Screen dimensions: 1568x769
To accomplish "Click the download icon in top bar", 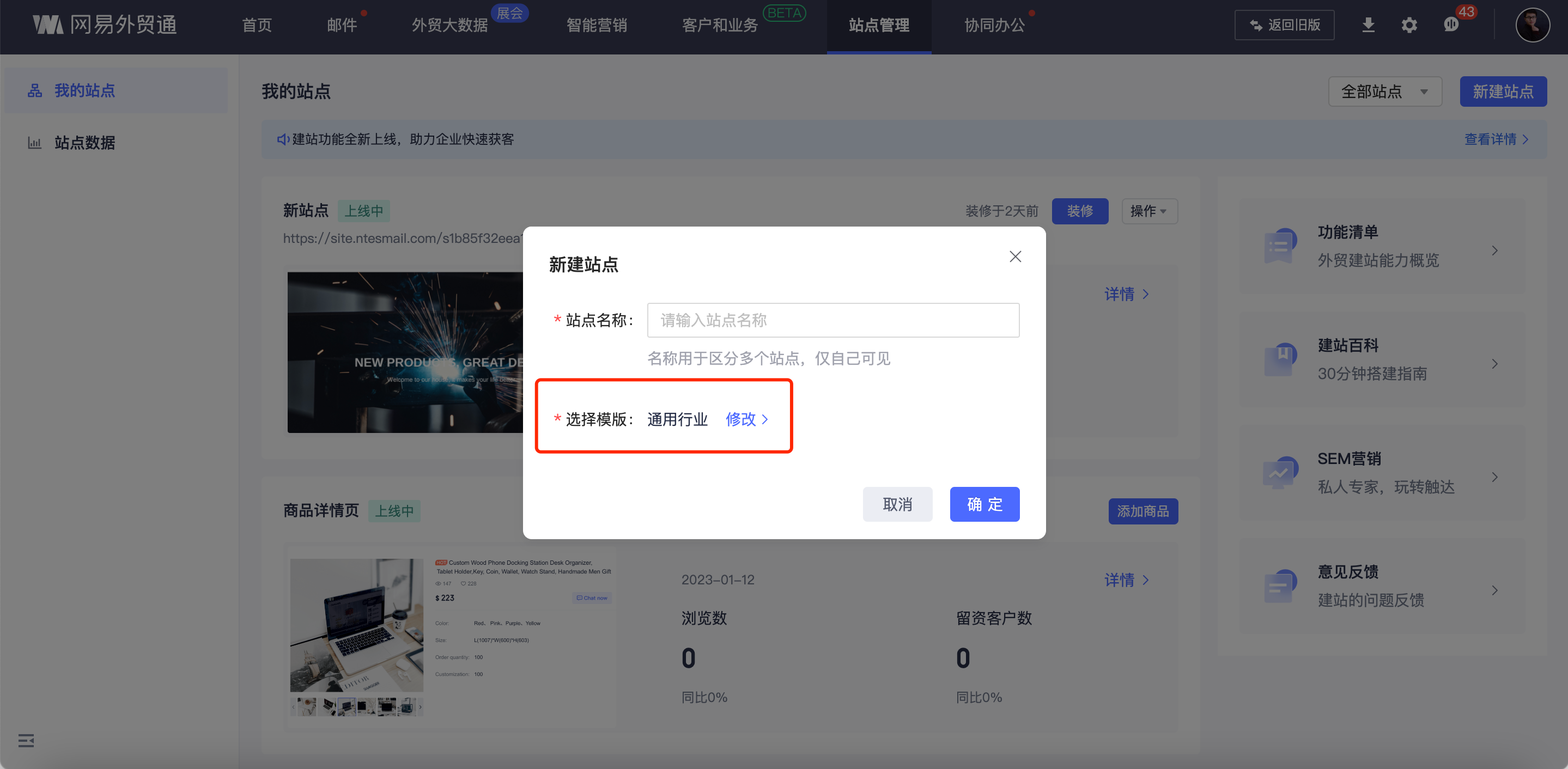I will pyautogui.click(x=1368, y=25).
